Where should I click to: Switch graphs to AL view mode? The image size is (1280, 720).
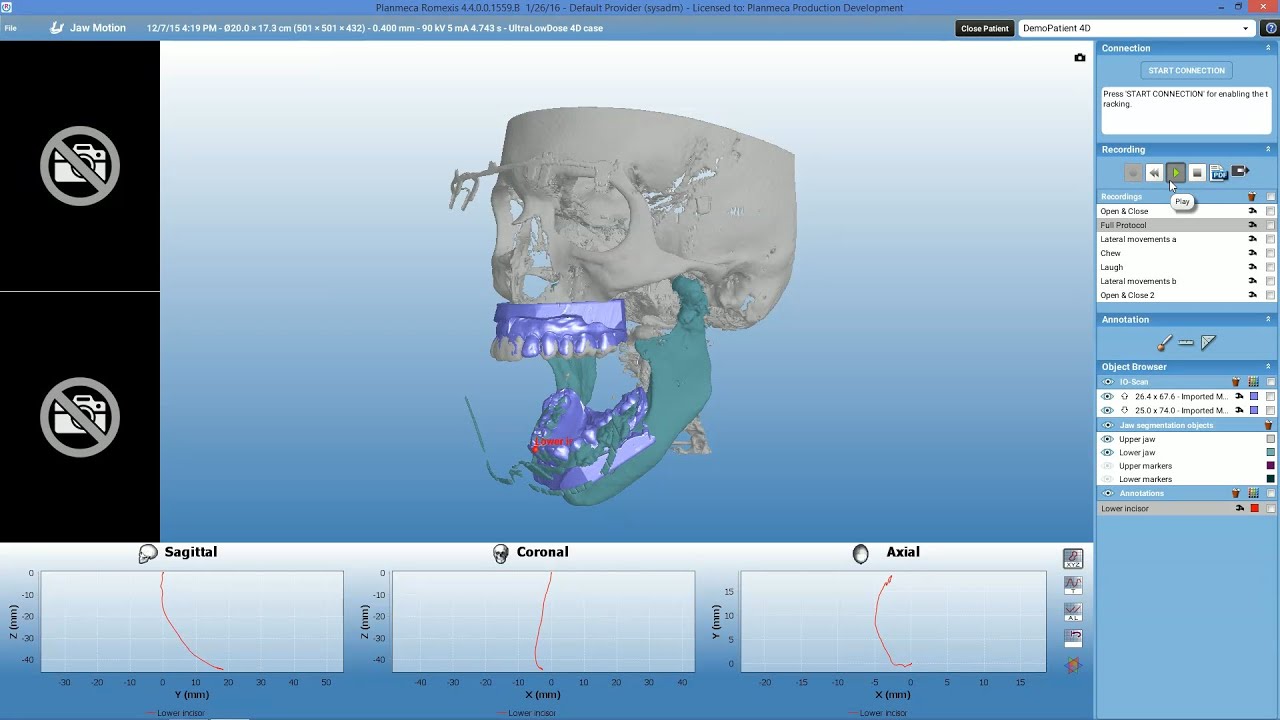(x=1073, y=611)
